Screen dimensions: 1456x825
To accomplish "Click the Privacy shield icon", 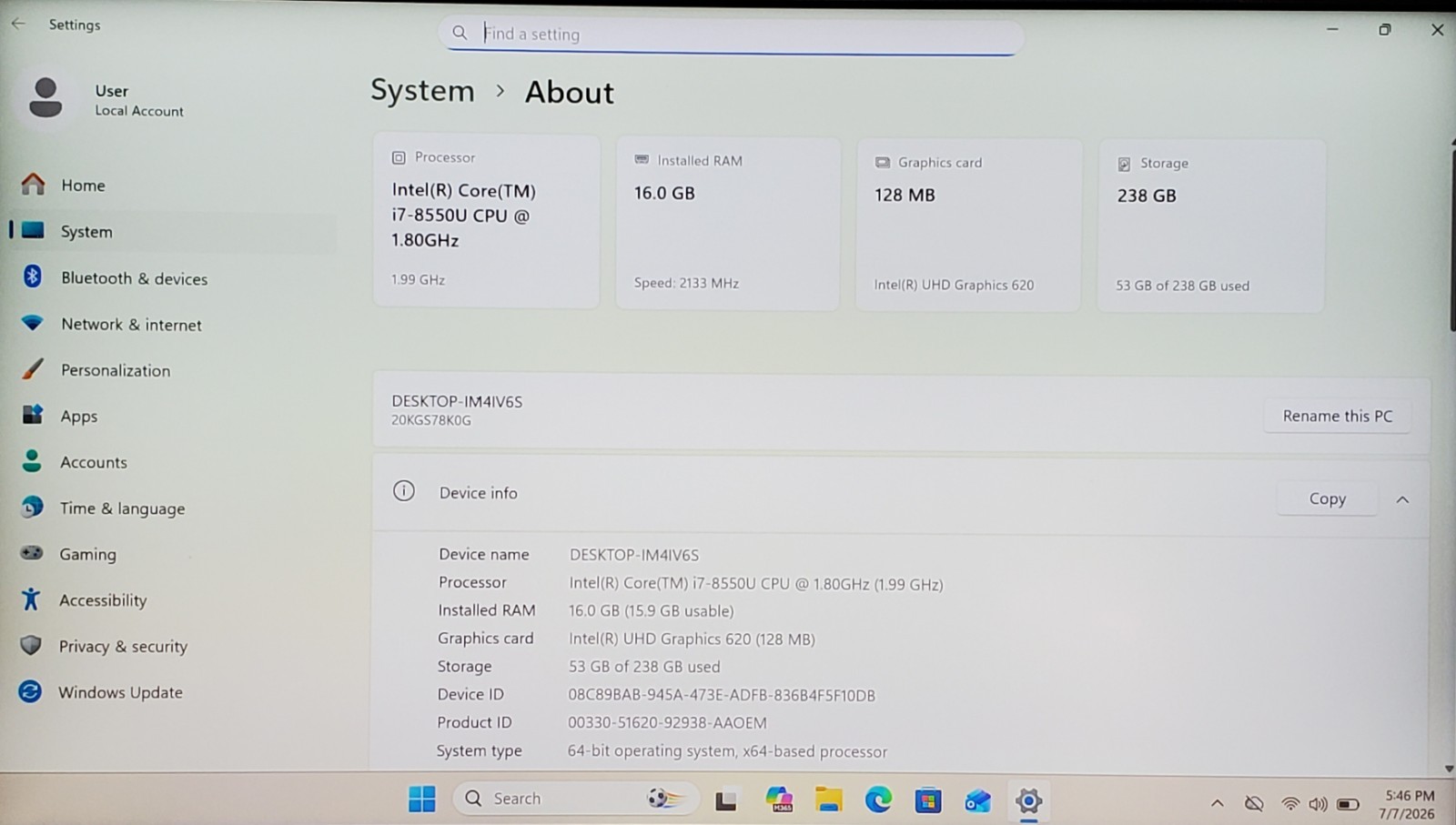I will pyautogui.click(x=31, y=645).
